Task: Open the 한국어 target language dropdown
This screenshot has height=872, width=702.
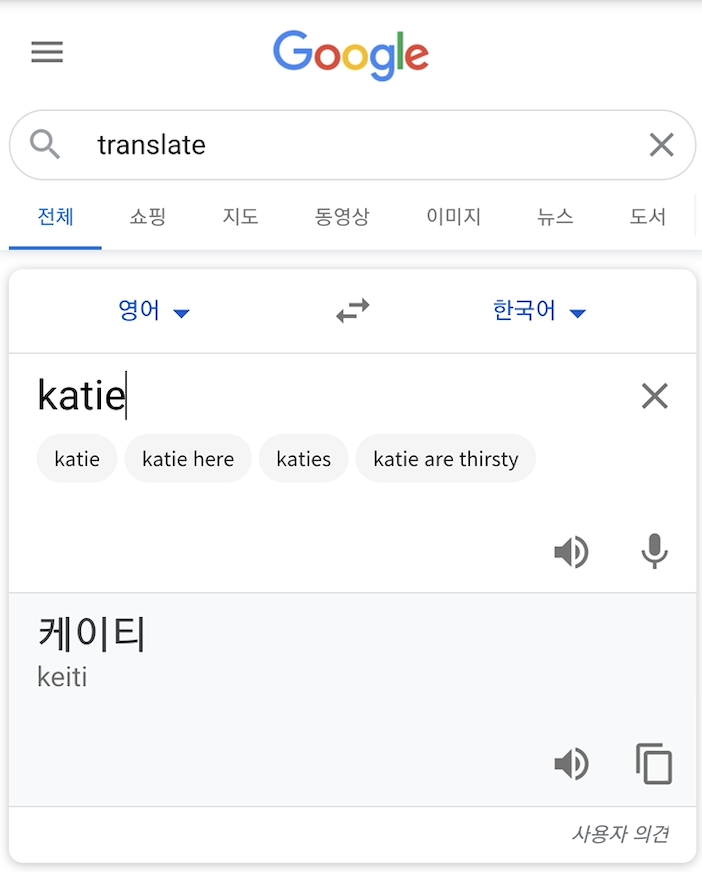Action: (538, 311)
